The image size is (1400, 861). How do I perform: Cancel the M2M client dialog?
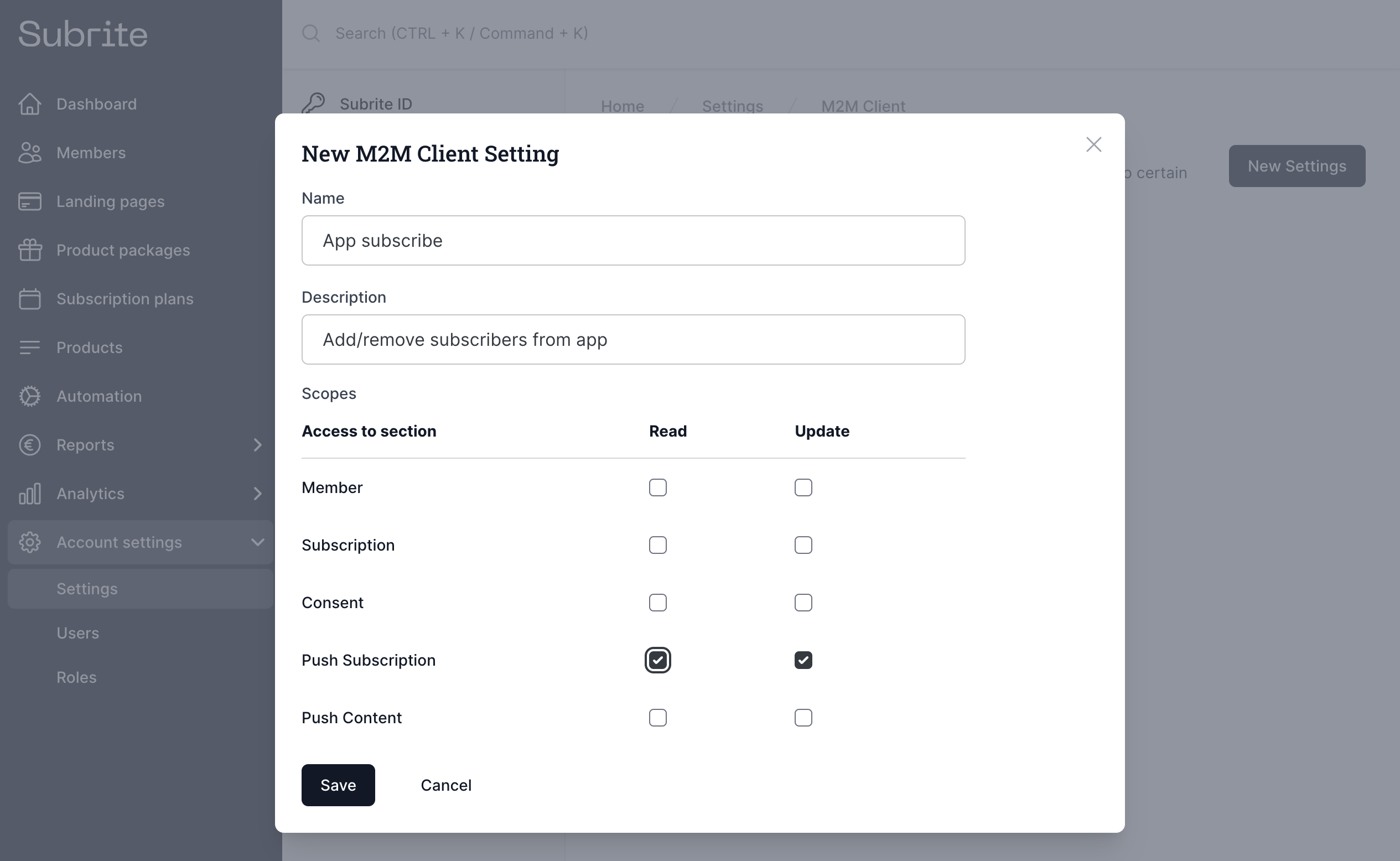[446, 785]
